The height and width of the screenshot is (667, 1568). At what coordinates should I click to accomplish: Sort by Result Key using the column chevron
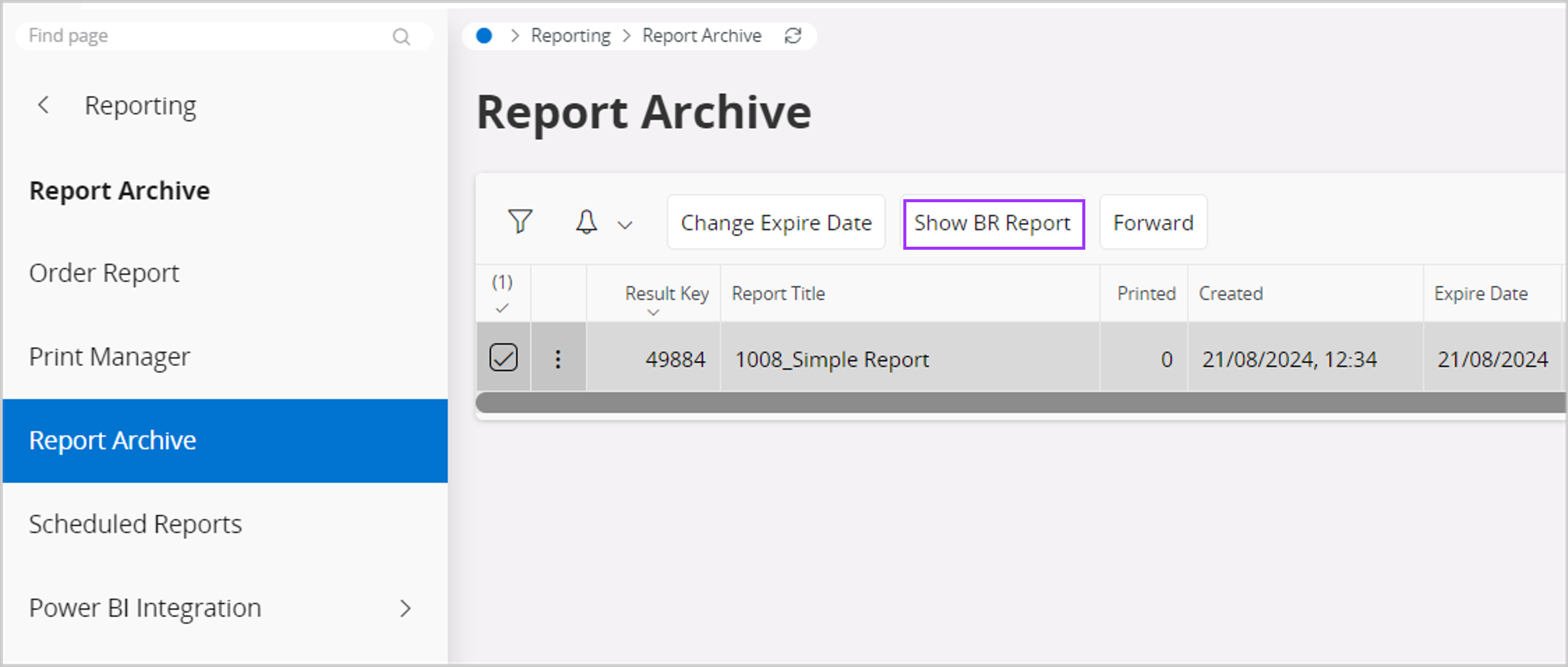[653, 312]
